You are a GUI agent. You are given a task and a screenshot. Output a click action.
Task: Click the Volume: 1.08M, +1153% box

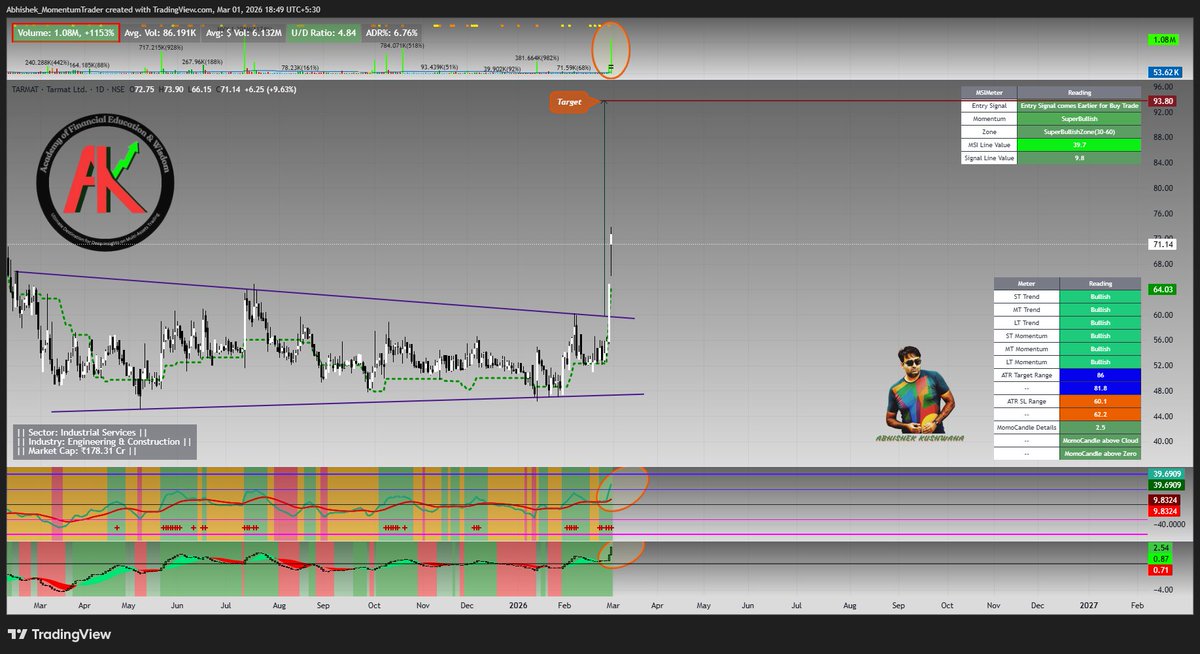pyautogui.click(x=64, y=32)
